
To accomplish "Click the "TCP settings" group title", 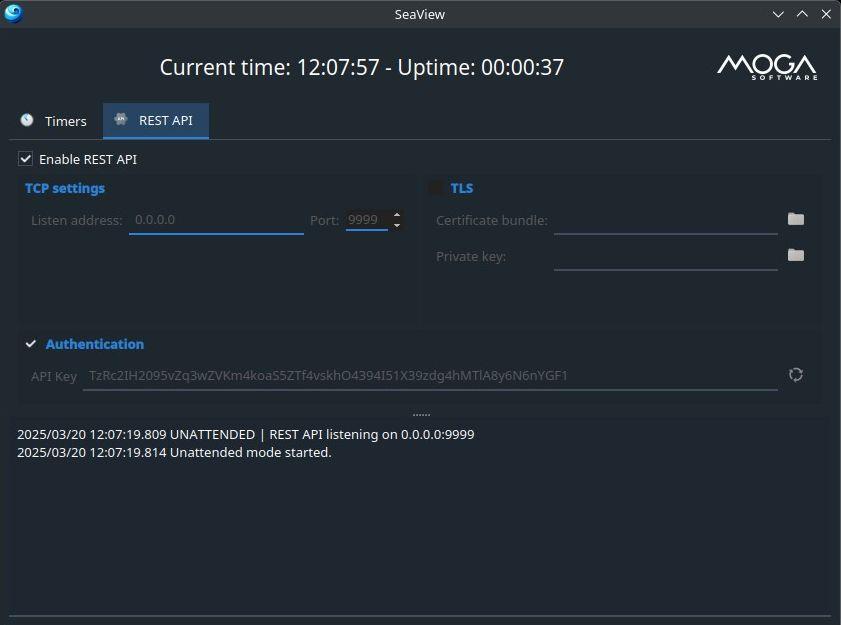I will [x=65, y=188].
